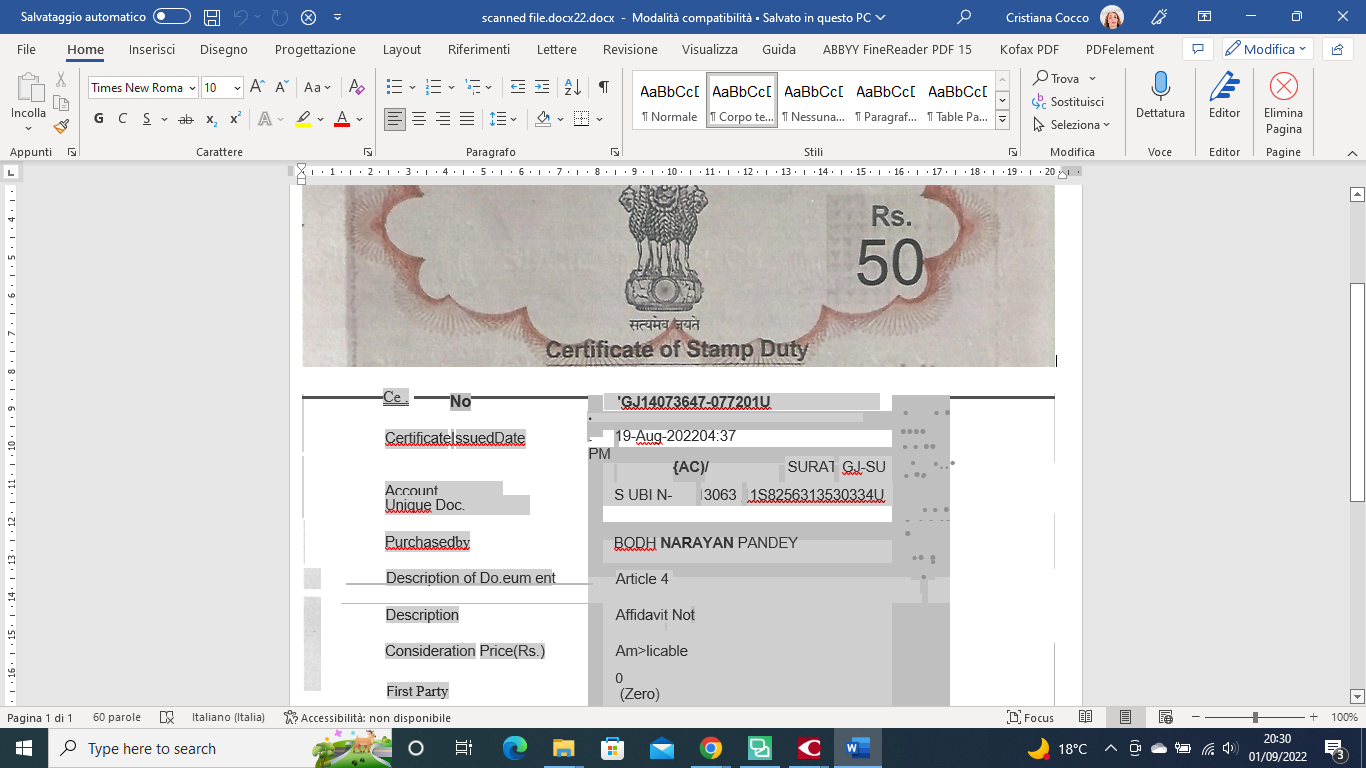Open bullet list dropdown arrow
The width and height of the screenshot is (1366, 768).
coord(410,87)
